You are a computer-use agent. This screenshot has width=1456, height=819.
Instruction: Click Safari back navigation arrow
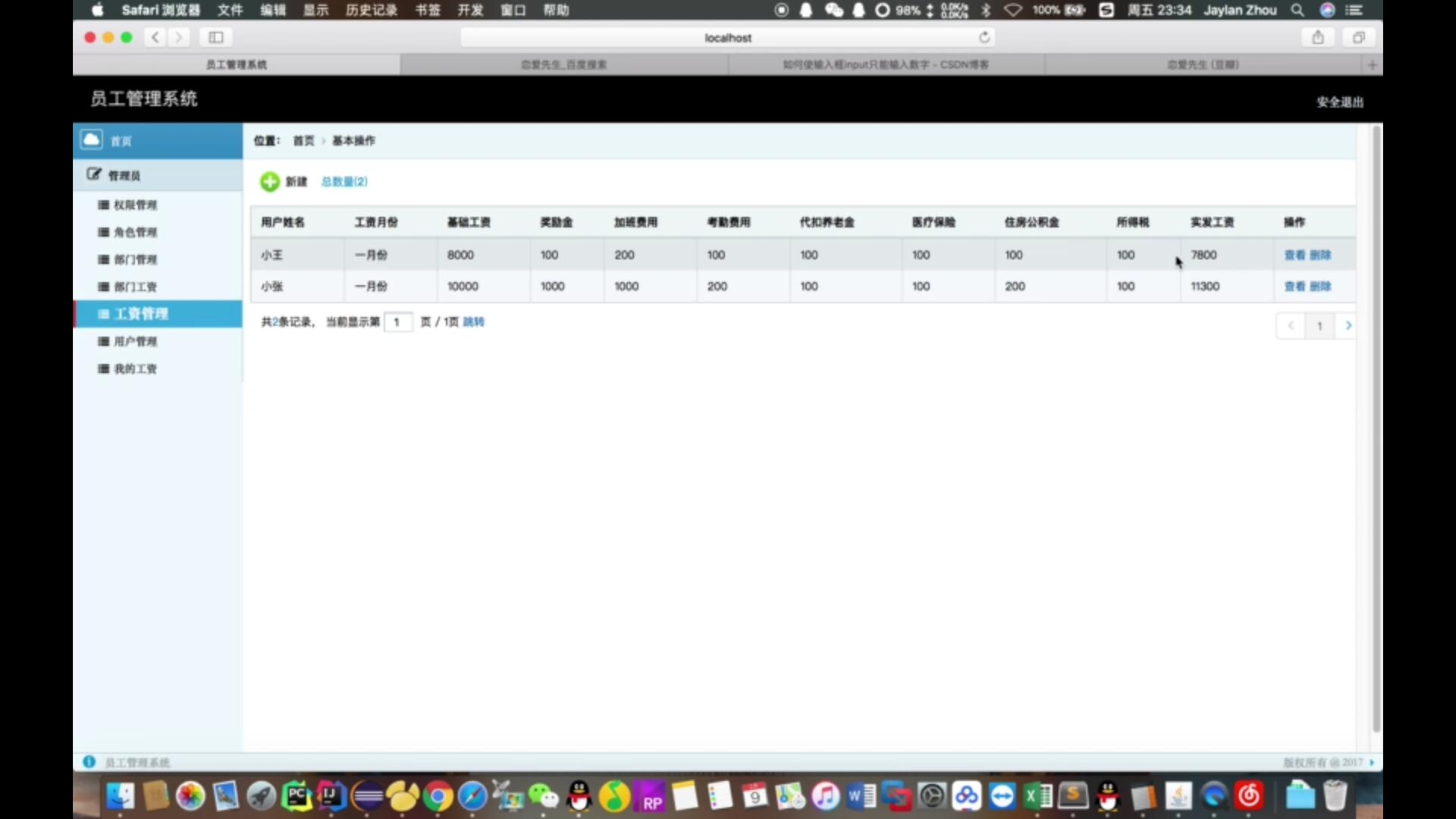[155, 37]
